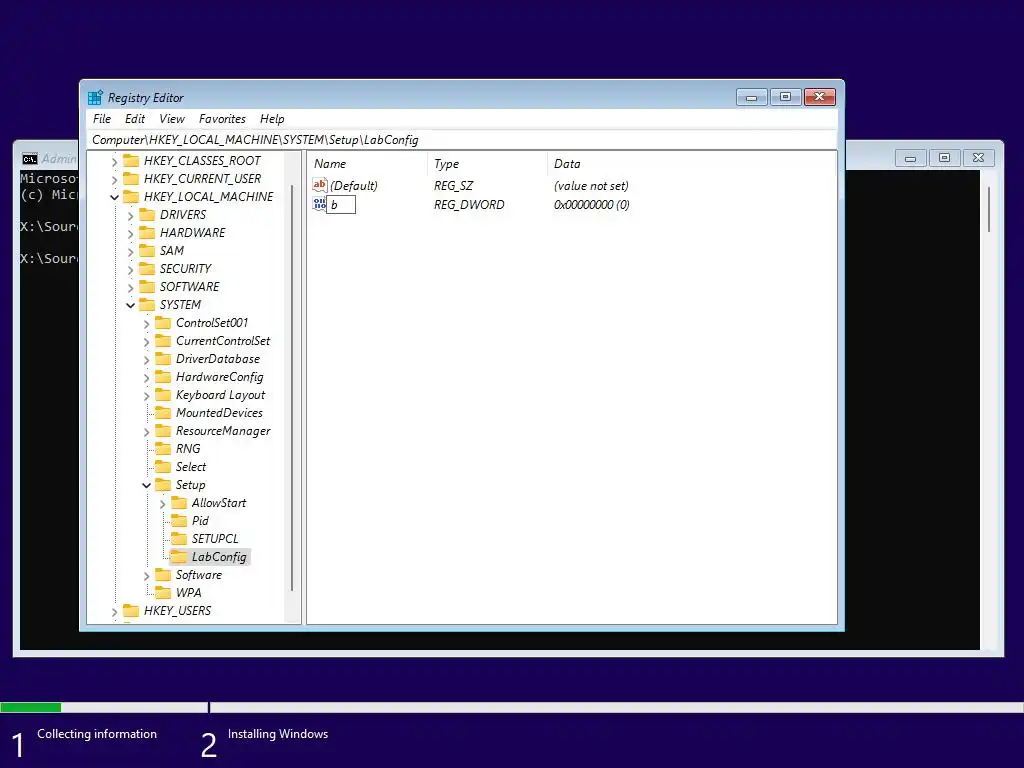Viewport: 1024px width, 768px height.
Task: Expand the AllowStart key chevron
Action: 162,504
